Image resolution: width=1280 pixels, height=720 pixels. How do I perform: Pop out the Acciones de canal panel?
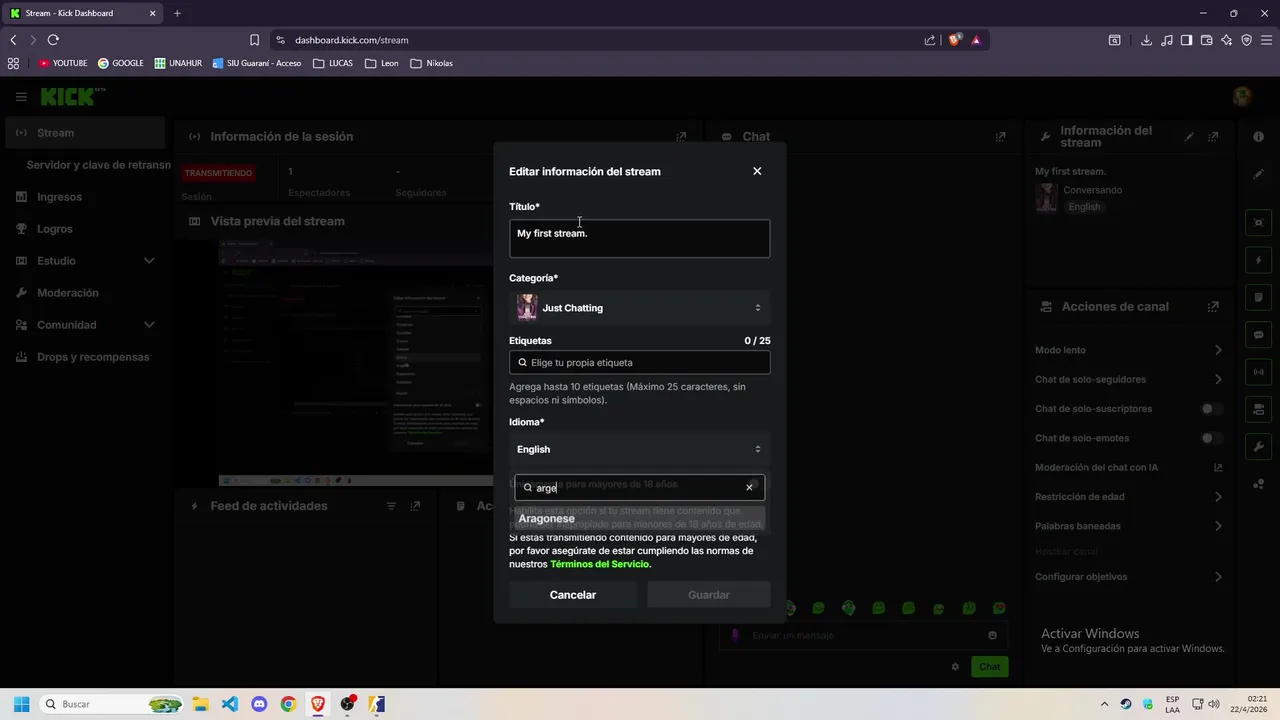(1213, 307)
